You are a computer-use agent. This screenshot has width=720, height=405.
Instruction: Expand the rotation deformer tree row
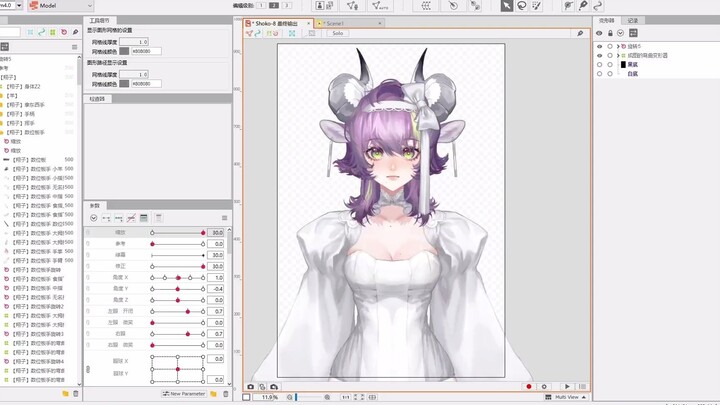[618, 46]
